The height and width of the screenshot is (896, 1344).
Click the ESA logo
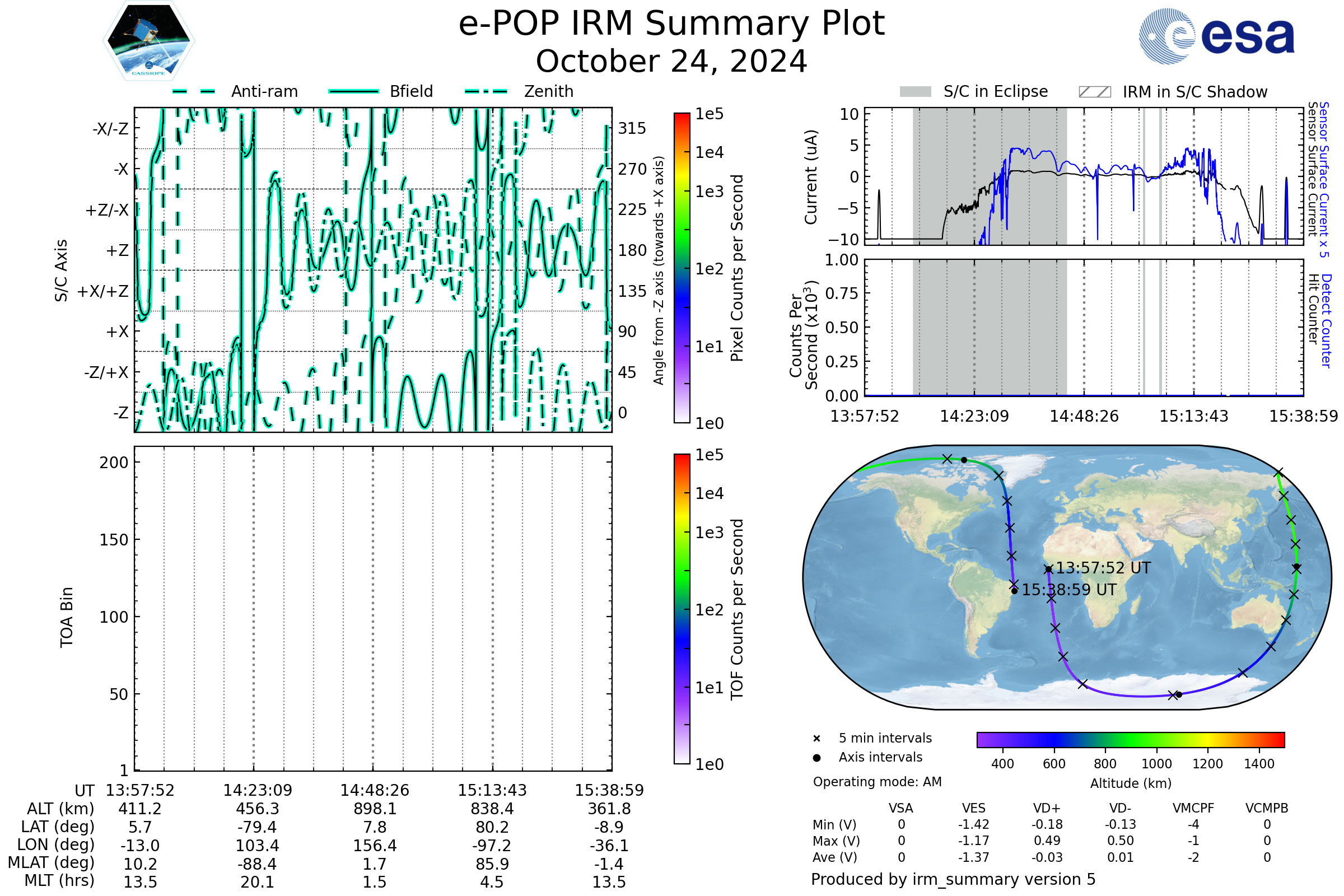click(x=1216, y=36)
